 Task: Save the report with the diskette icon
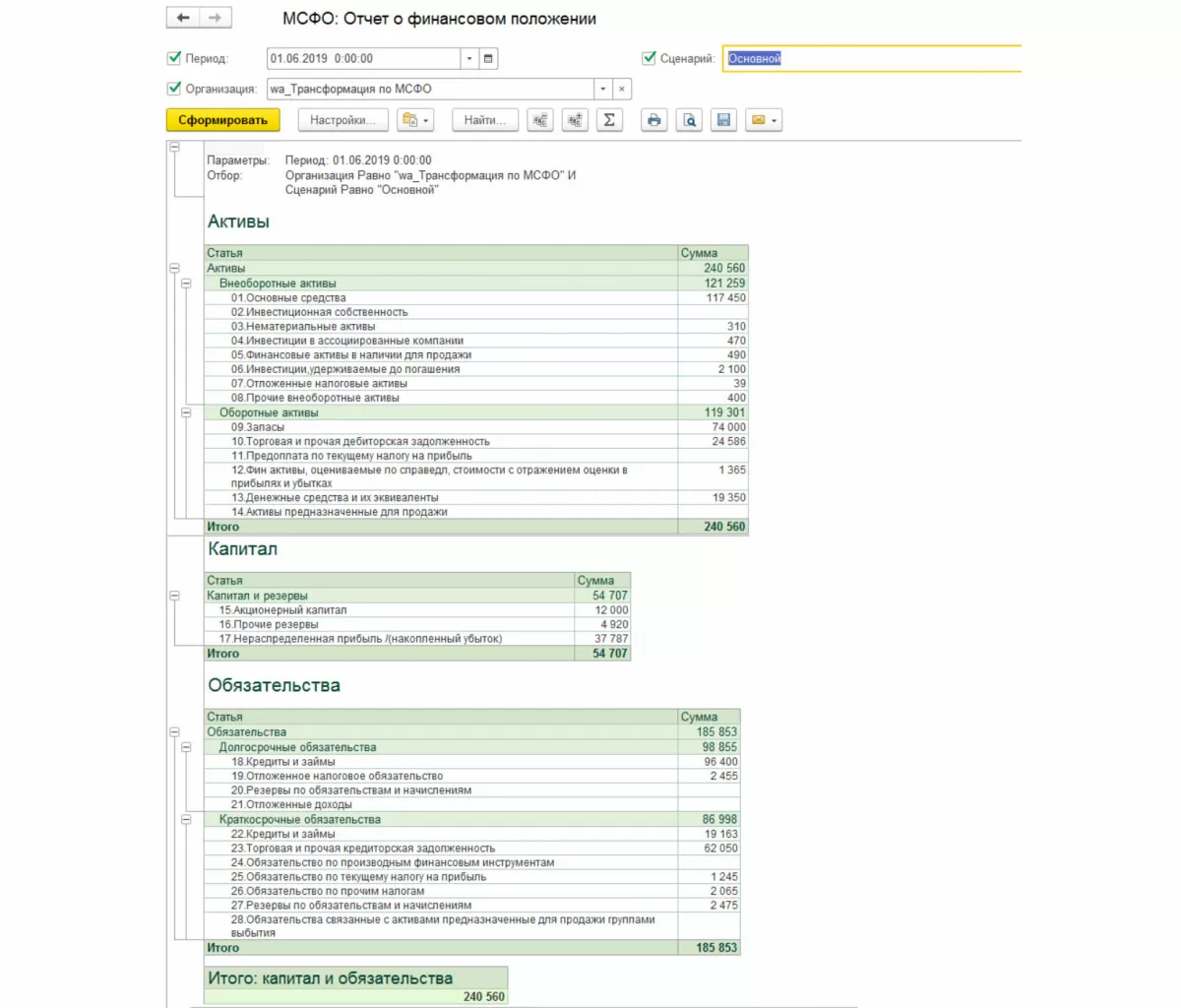tap(724, 120)
